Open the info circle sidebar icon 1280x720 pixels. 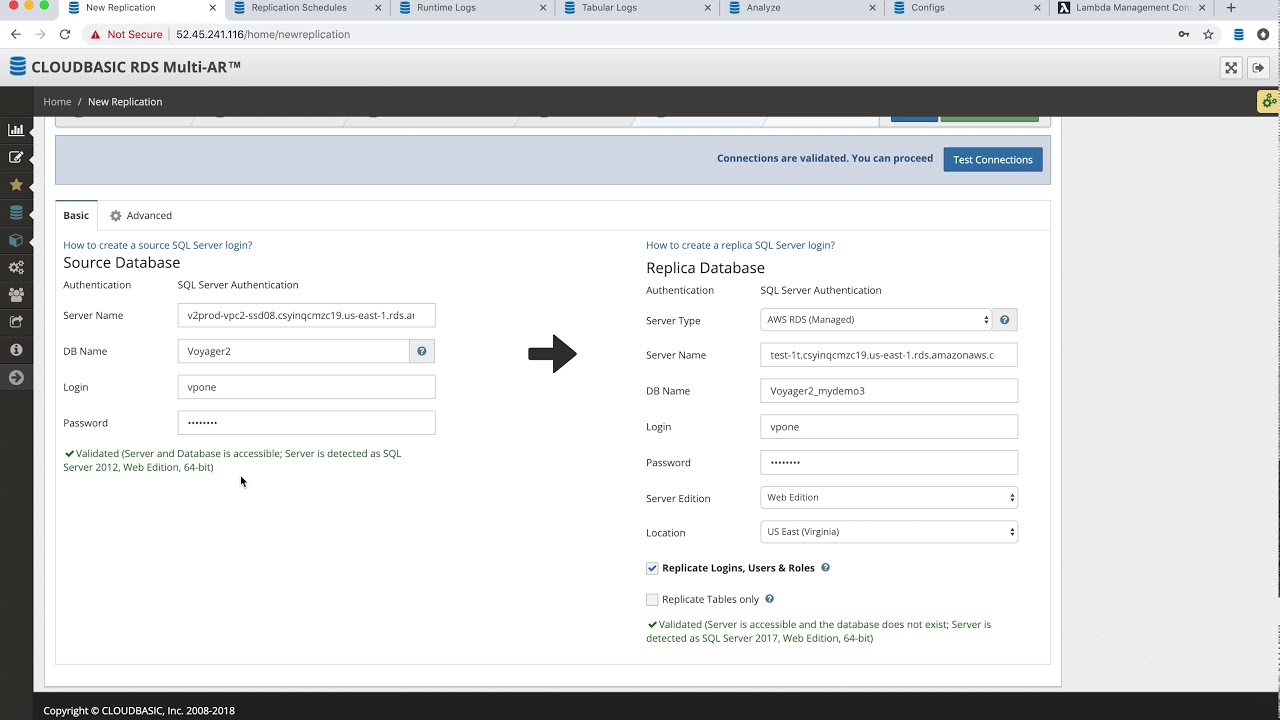(x=16, y=350)
